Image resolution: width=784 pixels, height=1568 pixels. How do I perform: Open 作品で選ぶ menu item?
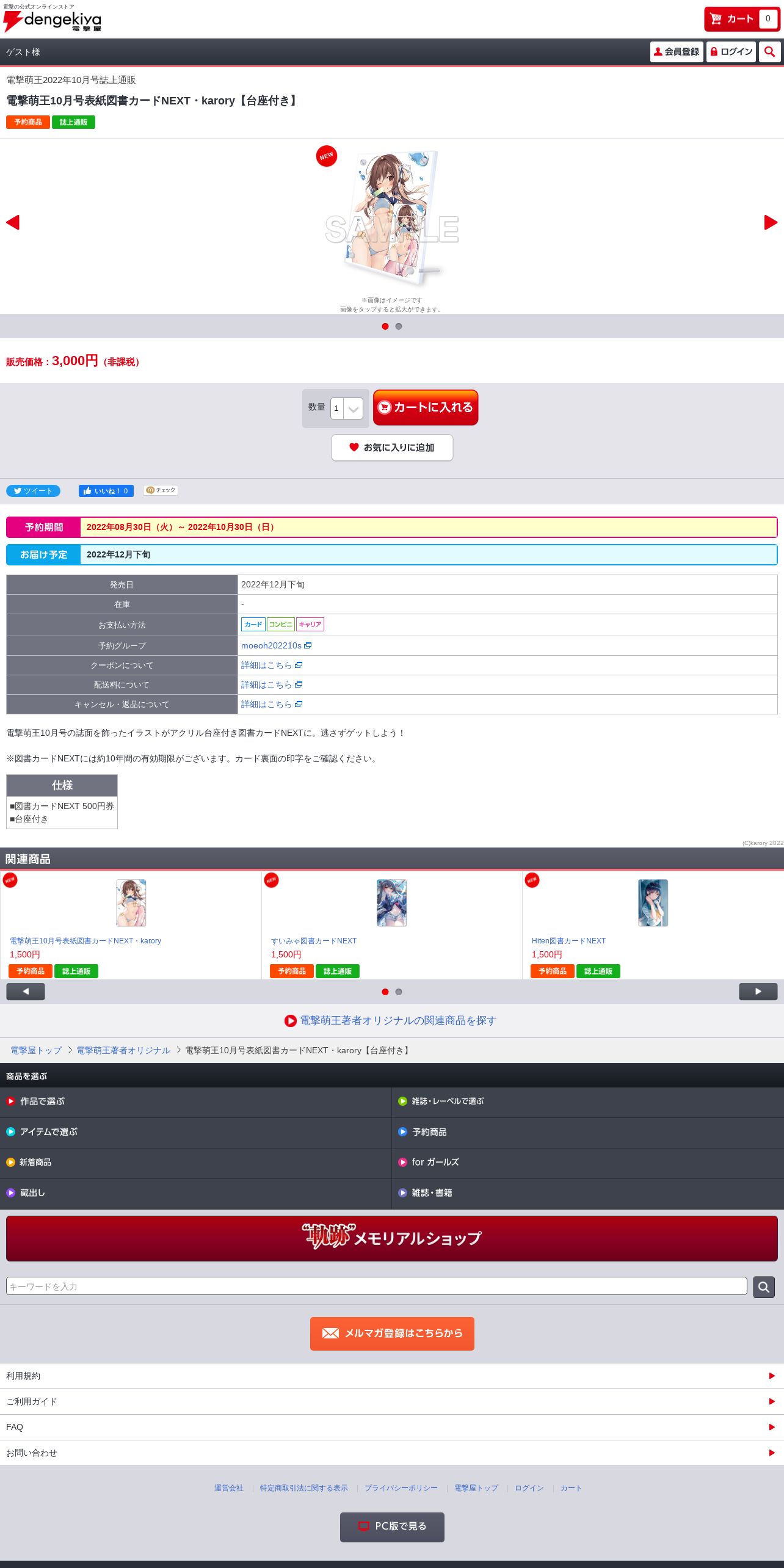click(x=195, y=1102)
